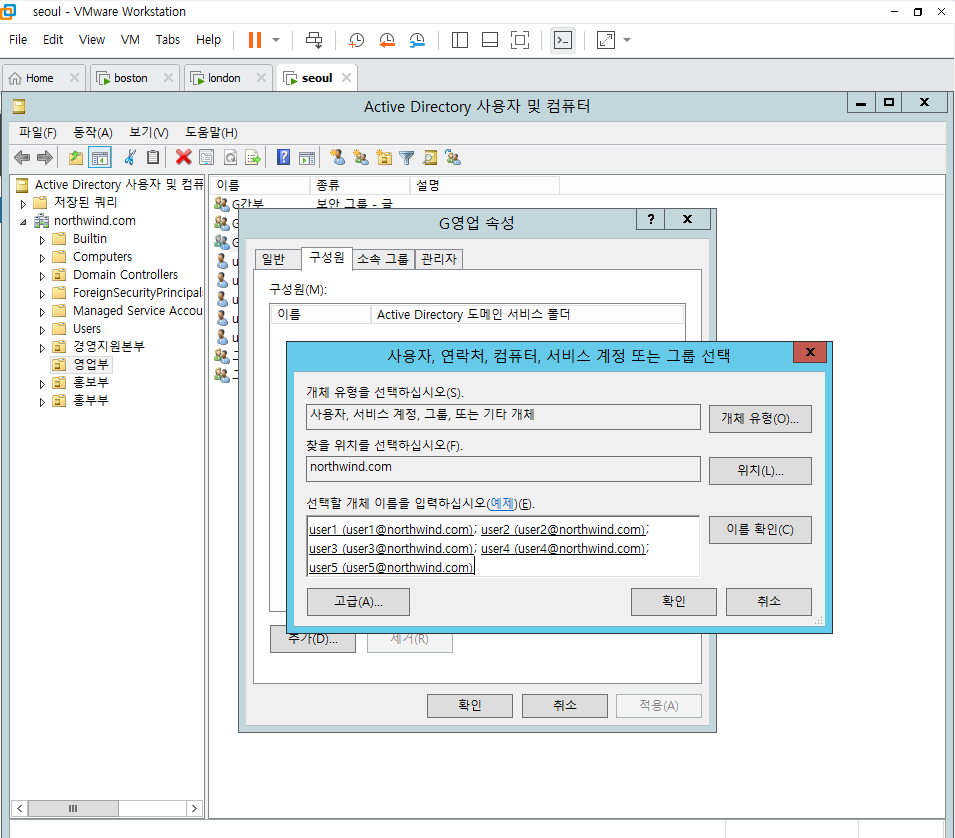
Task: Send Ctrl+Alt+Del to the VM
Action: tap(314, 40)
